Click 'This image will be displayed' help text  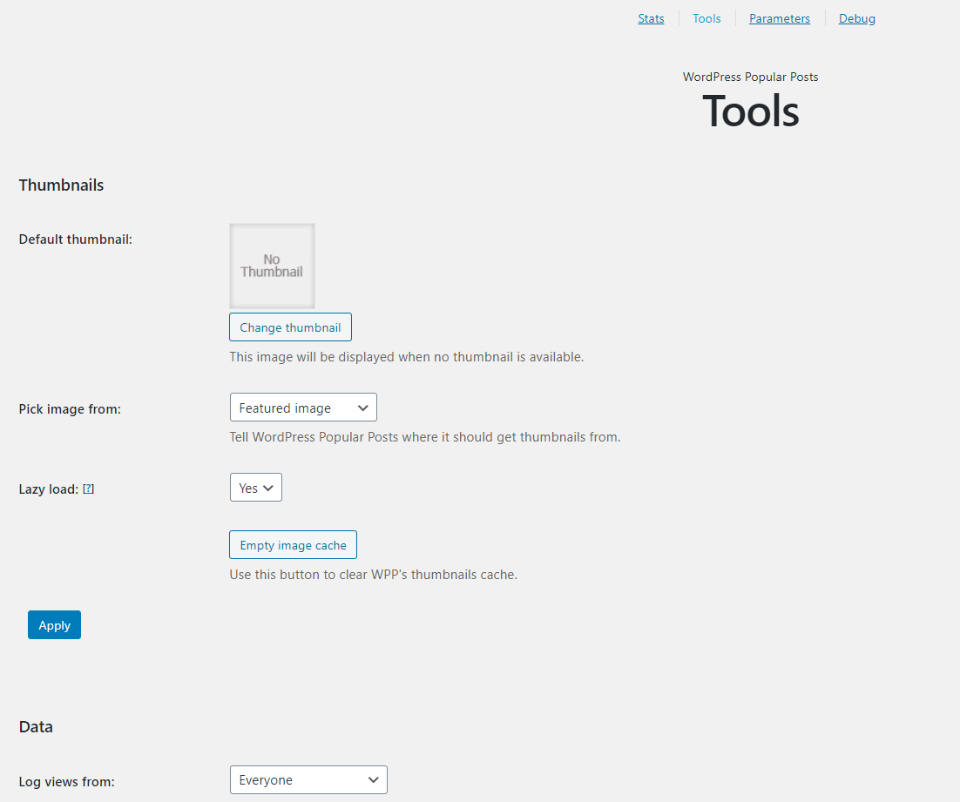point(407,357)
